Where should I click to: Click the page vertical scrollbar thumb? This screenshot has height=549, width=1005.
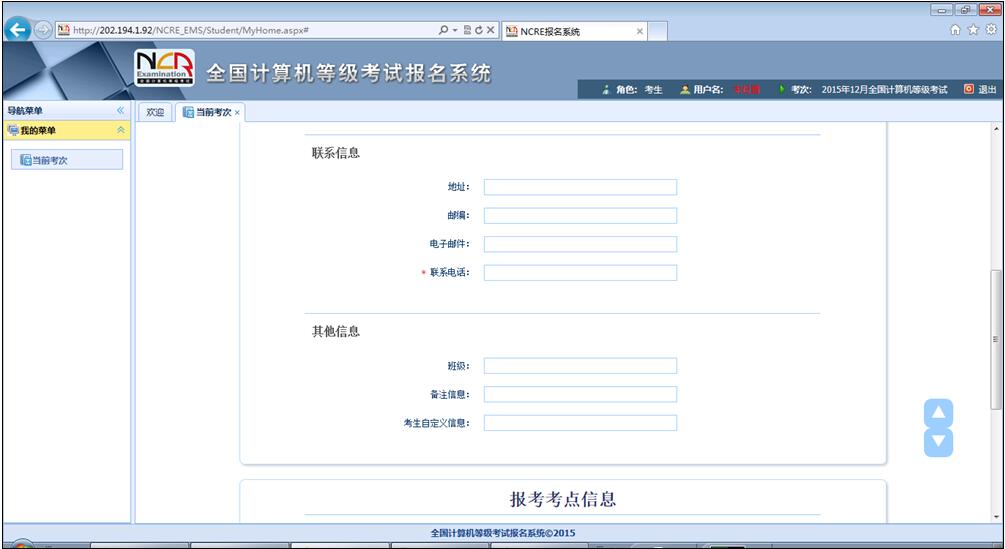(x=995, y=340)
